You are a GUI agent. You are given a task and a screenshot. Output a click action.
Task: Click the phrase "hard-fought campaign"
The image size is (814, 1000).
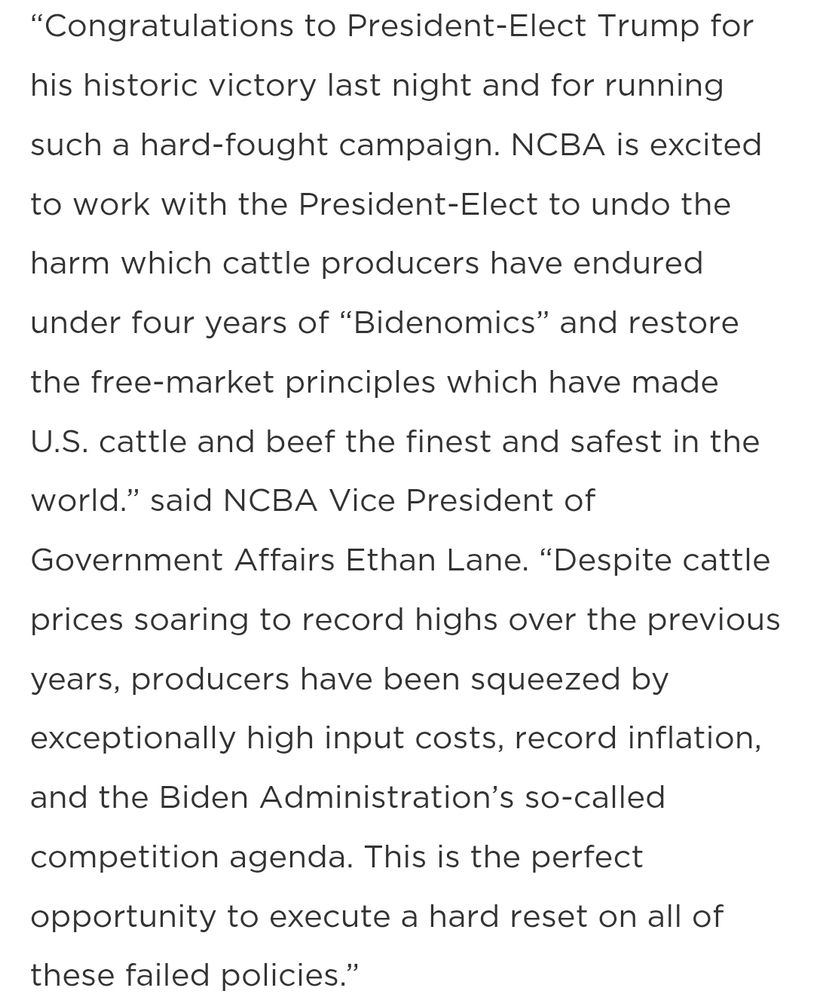point(320,146)
